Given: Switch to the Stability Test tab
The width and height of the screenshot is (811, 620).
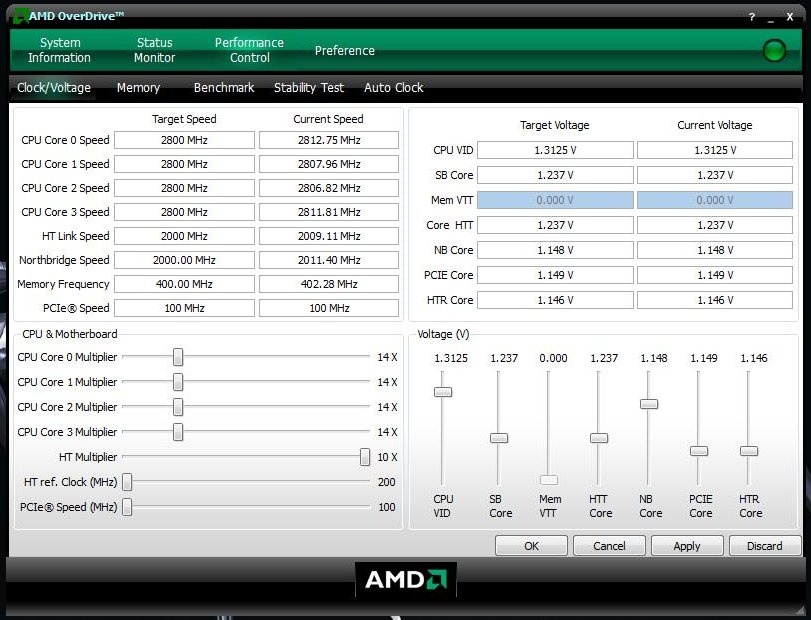Looking at the screenshot, I should coord(309,88).
